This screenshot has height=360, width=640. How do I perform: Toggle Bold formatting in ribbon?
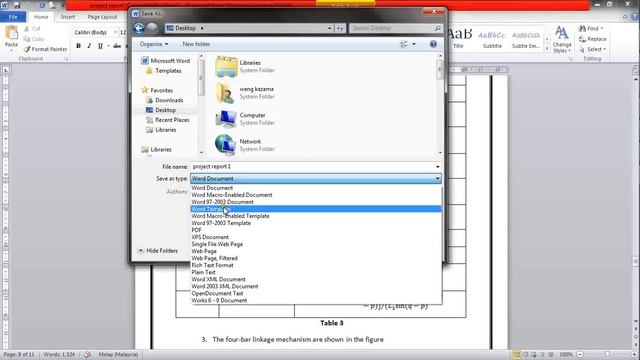tap(78, 46)
